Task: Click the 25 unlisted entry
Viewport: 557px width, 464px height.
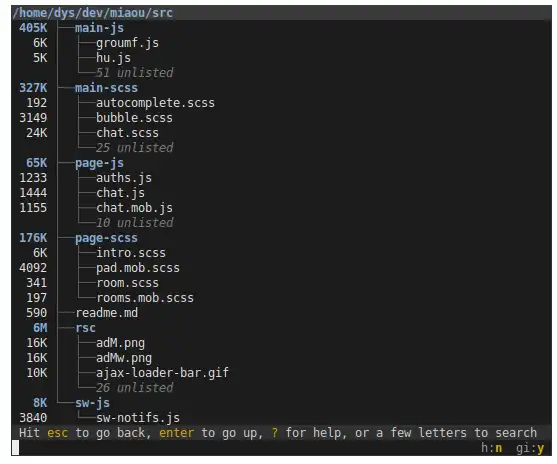Action: click(134, 148)
